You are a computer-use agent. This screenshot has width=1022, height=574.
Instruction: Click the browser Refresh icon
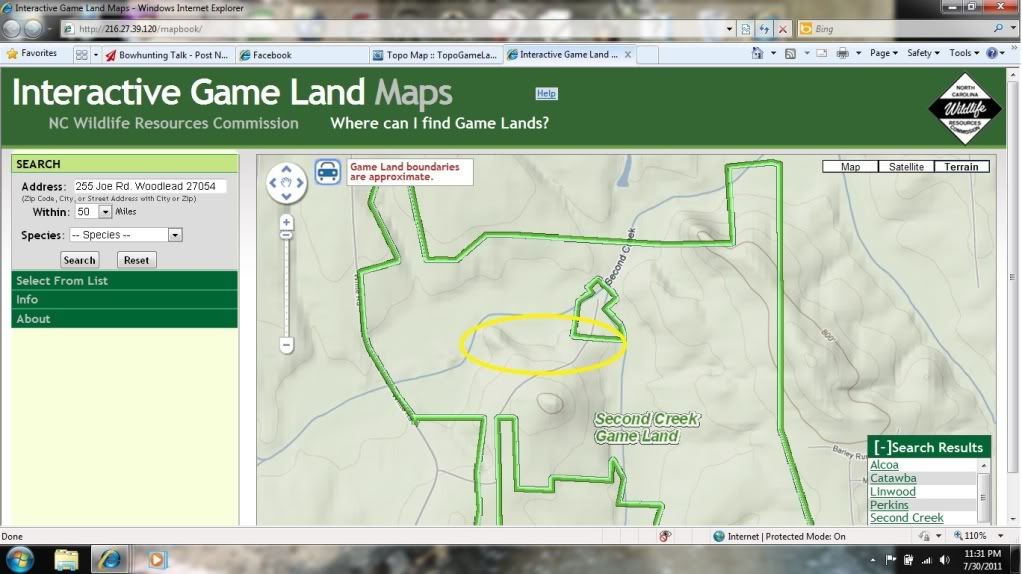(765, 30)
